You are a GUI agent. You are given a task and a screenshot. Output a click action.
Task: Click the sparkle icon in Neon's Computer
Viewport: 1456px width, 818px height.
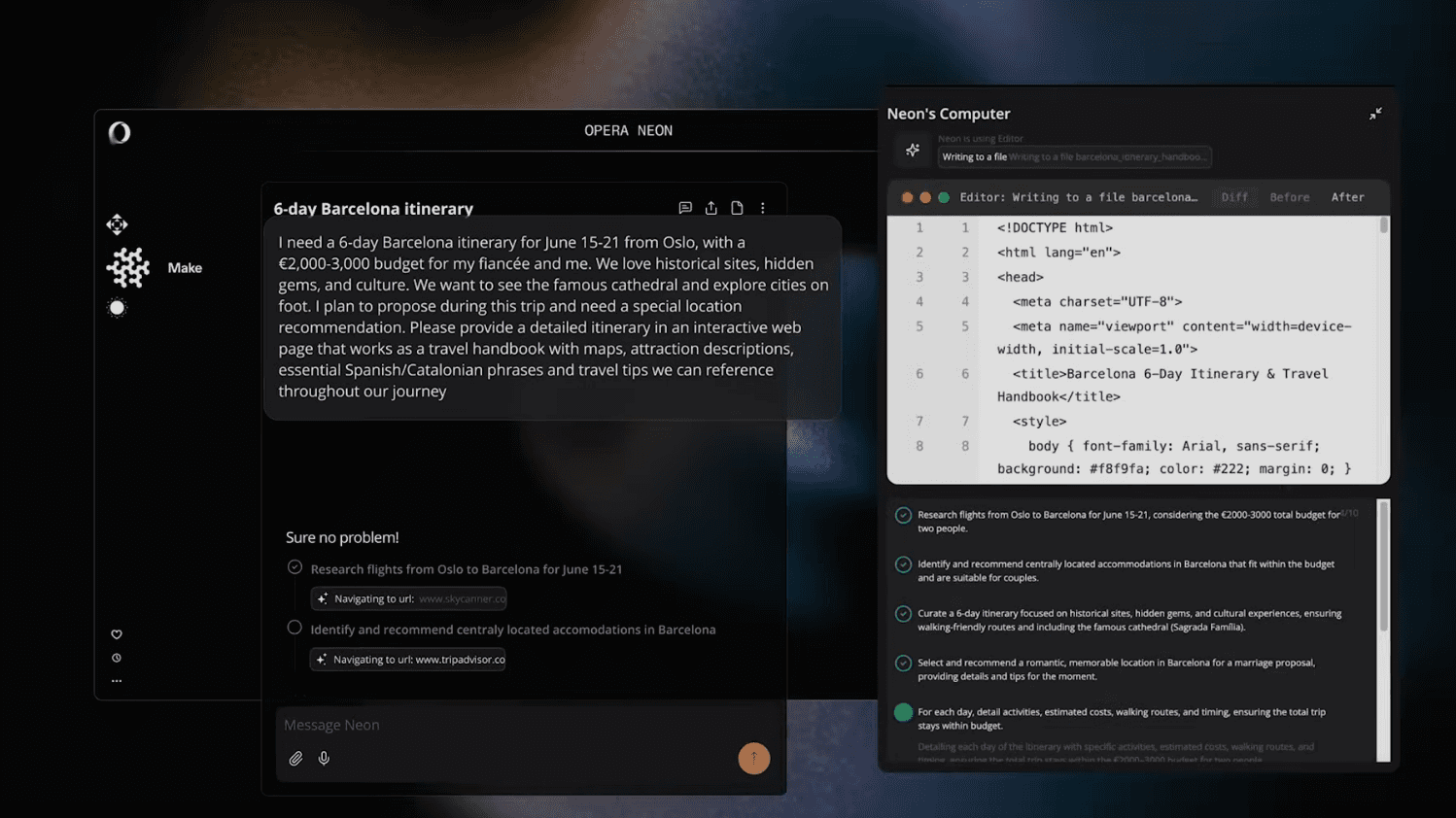[913, 150]
